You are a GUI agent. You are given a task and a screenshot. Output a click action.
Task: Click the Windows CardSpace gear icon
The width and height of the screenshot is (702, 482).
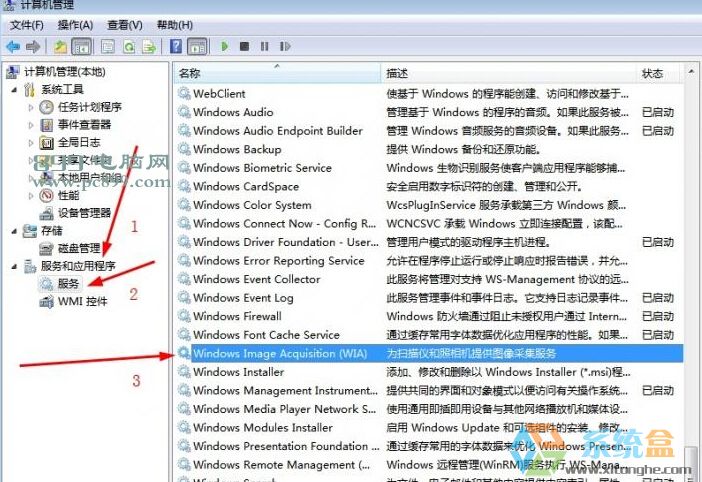(x=184, y=186)
